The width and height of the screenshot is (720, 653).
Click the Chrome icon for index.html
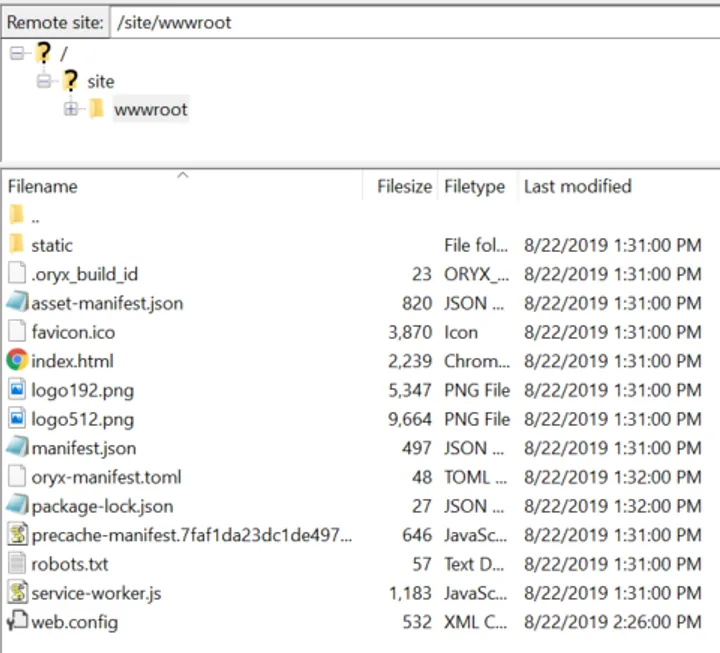point(17,360)
